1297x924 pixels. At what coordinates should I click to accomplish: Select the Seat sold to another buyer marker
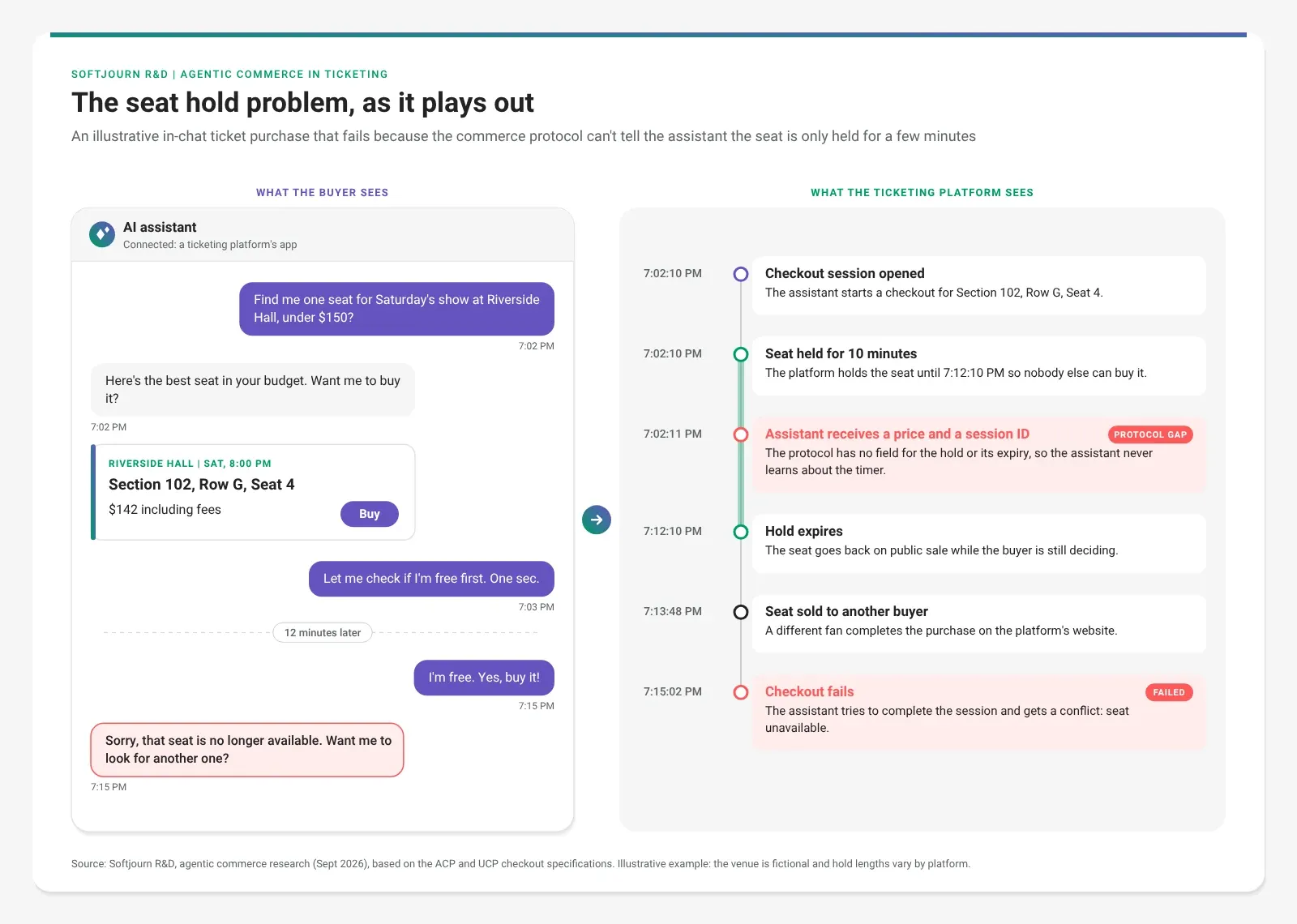(x=741, y=612)
